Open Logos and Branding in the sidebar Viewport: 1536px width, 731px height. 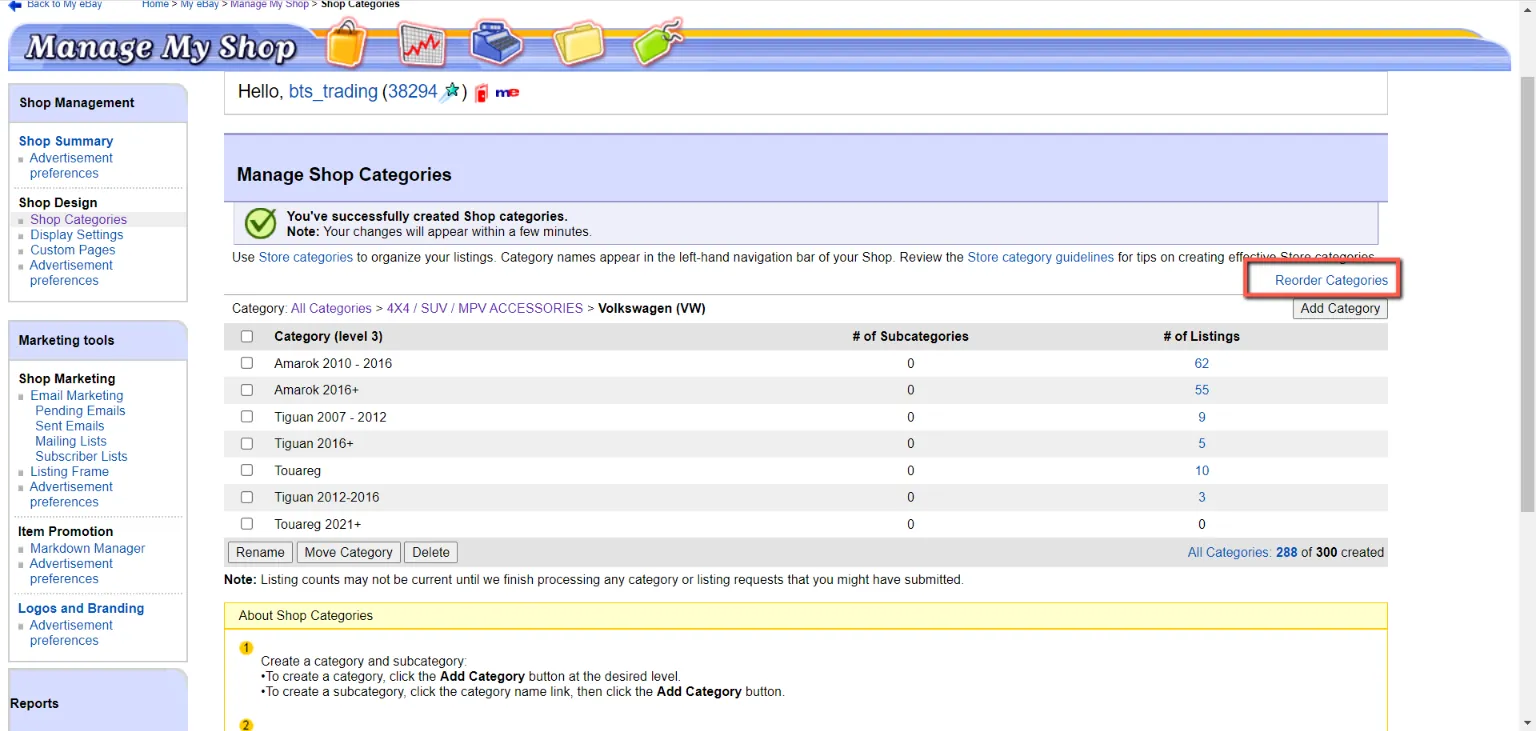[x=81, y=608]
